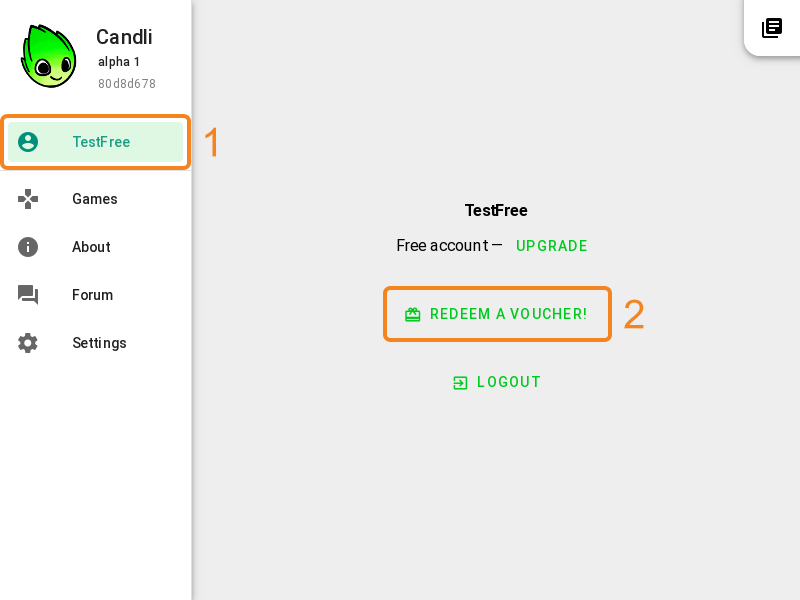
Task: Navigate to the Forum entry
Action: (x=95, y=295)
